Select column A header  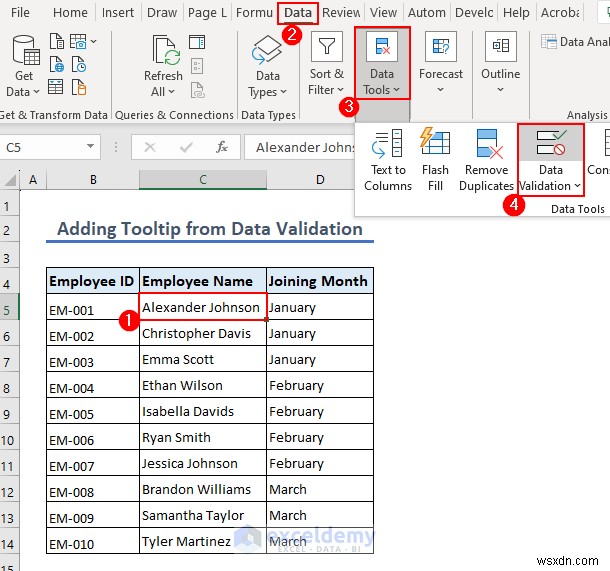point(33,180)
